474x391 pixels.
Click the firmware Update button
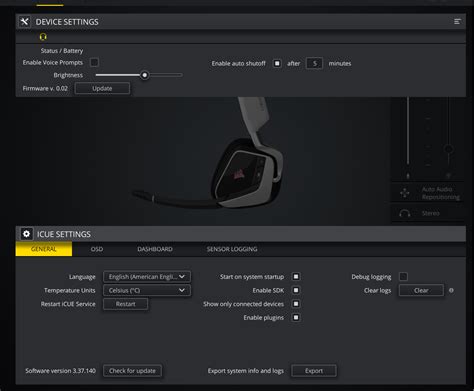tap(102, 88)
